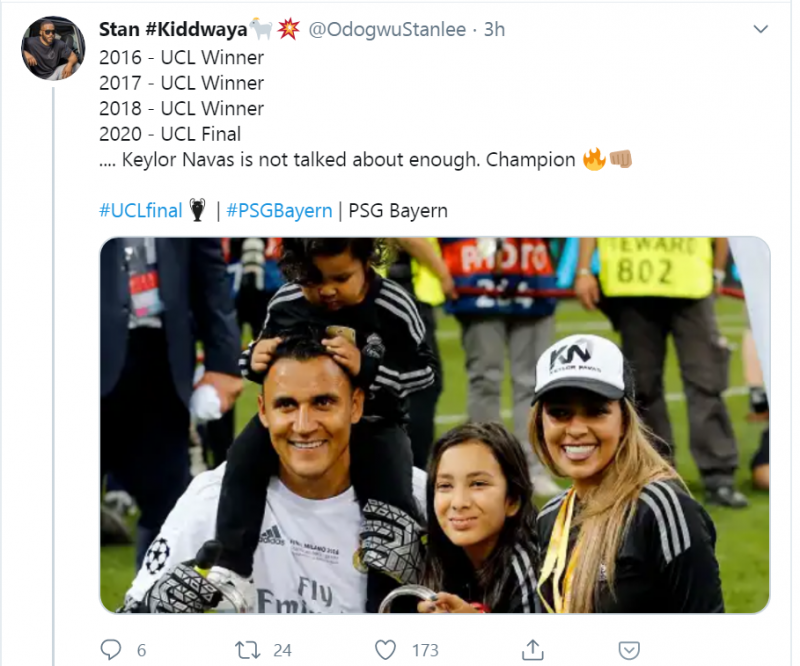View the 173 likes count
Viewport: 800px width, 666px height.
coord(425,650)
